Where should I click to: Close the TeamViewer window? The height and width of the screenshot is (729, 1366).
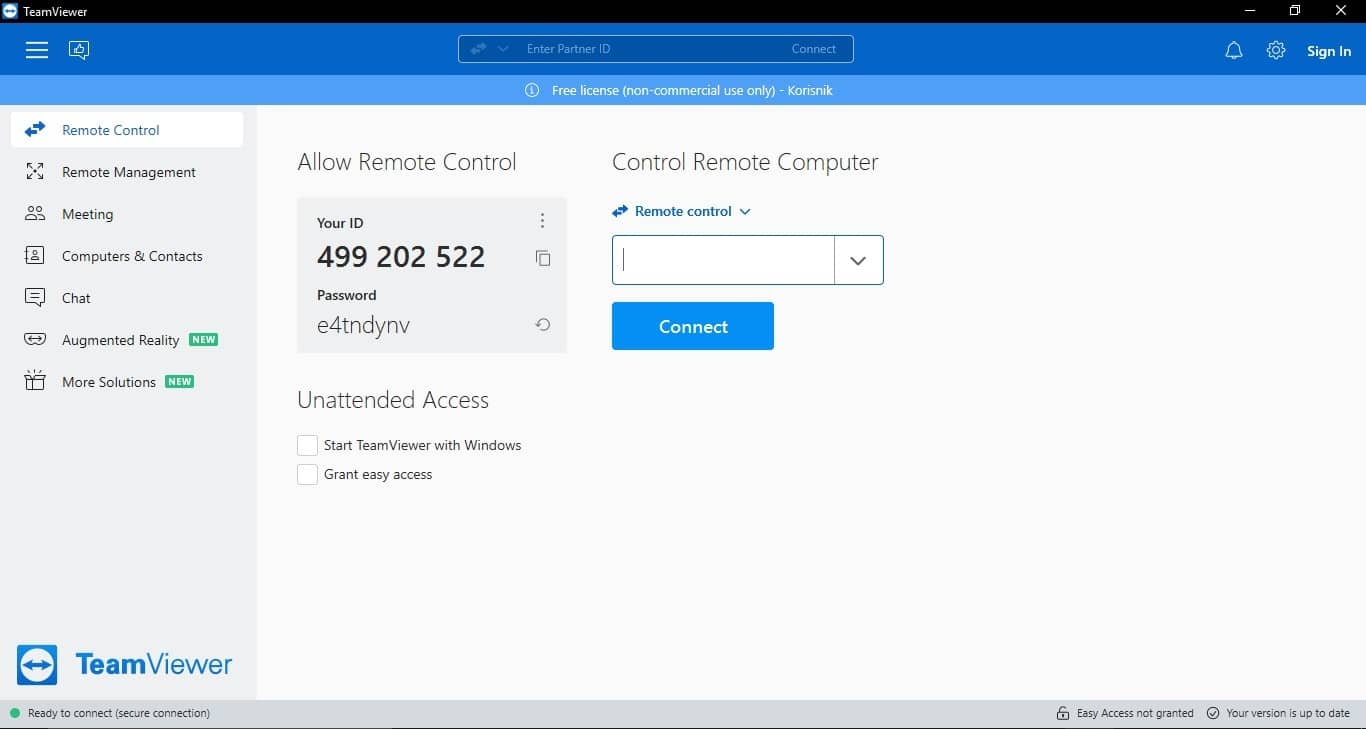[1342, 11]
